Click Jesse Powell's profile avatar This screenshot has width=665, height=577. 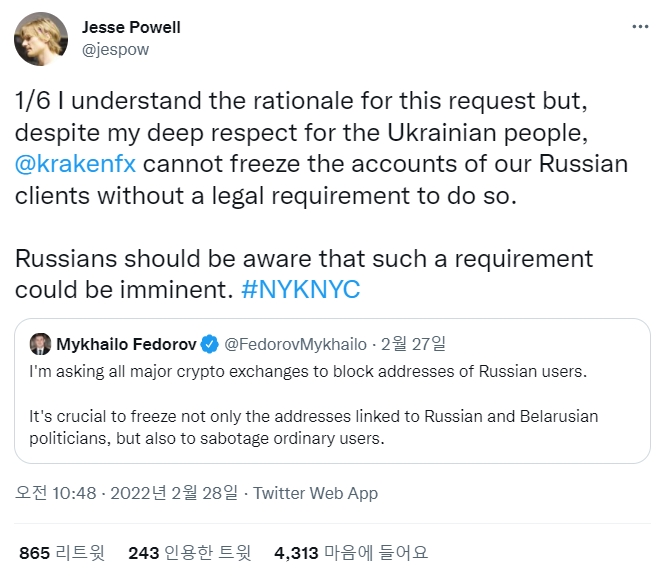pyautogui.click(x=41, y=39)
